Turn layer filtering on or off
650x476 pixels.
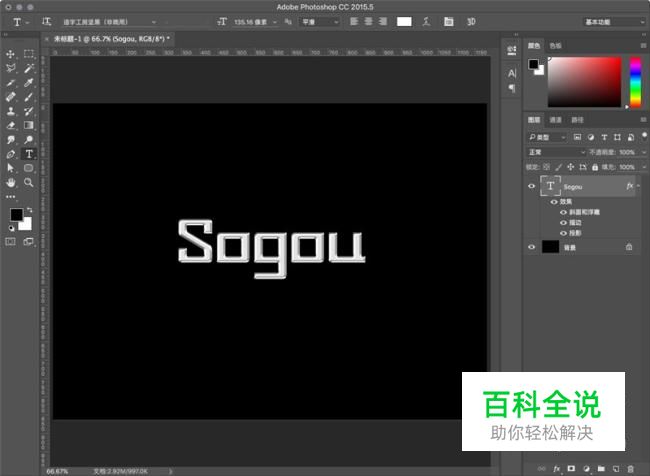coord(644,136)
